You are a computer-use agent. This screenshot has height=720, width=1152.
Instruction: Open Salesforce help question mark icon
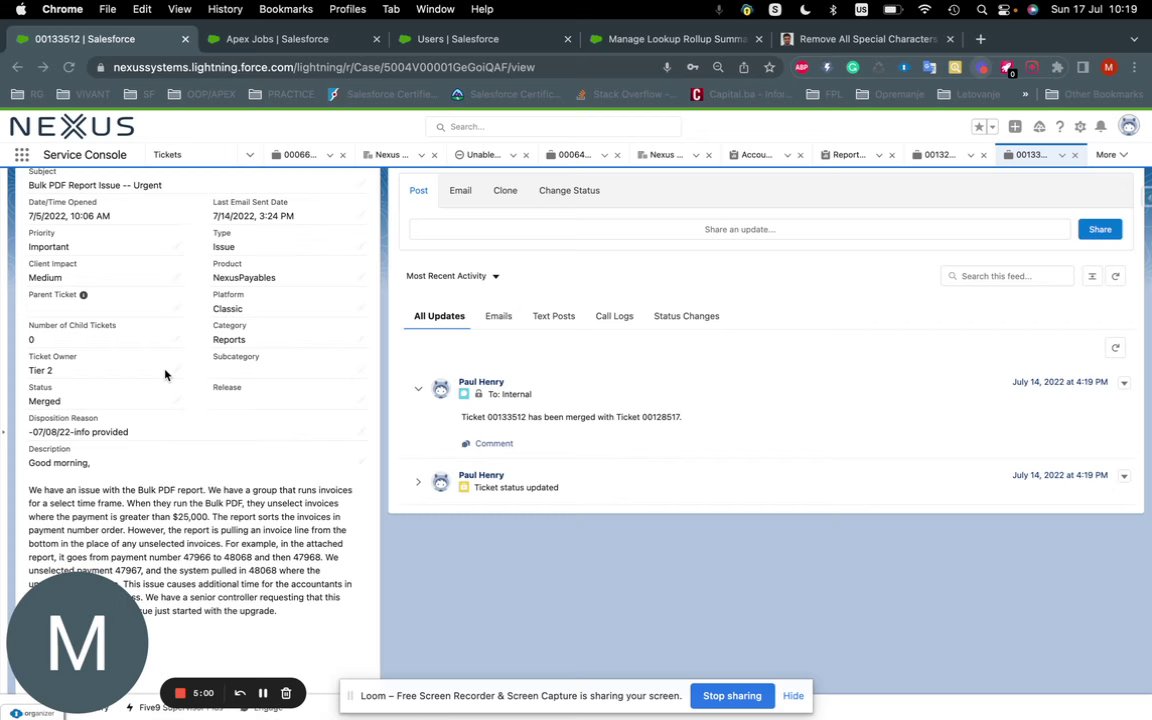[1059, 126]
